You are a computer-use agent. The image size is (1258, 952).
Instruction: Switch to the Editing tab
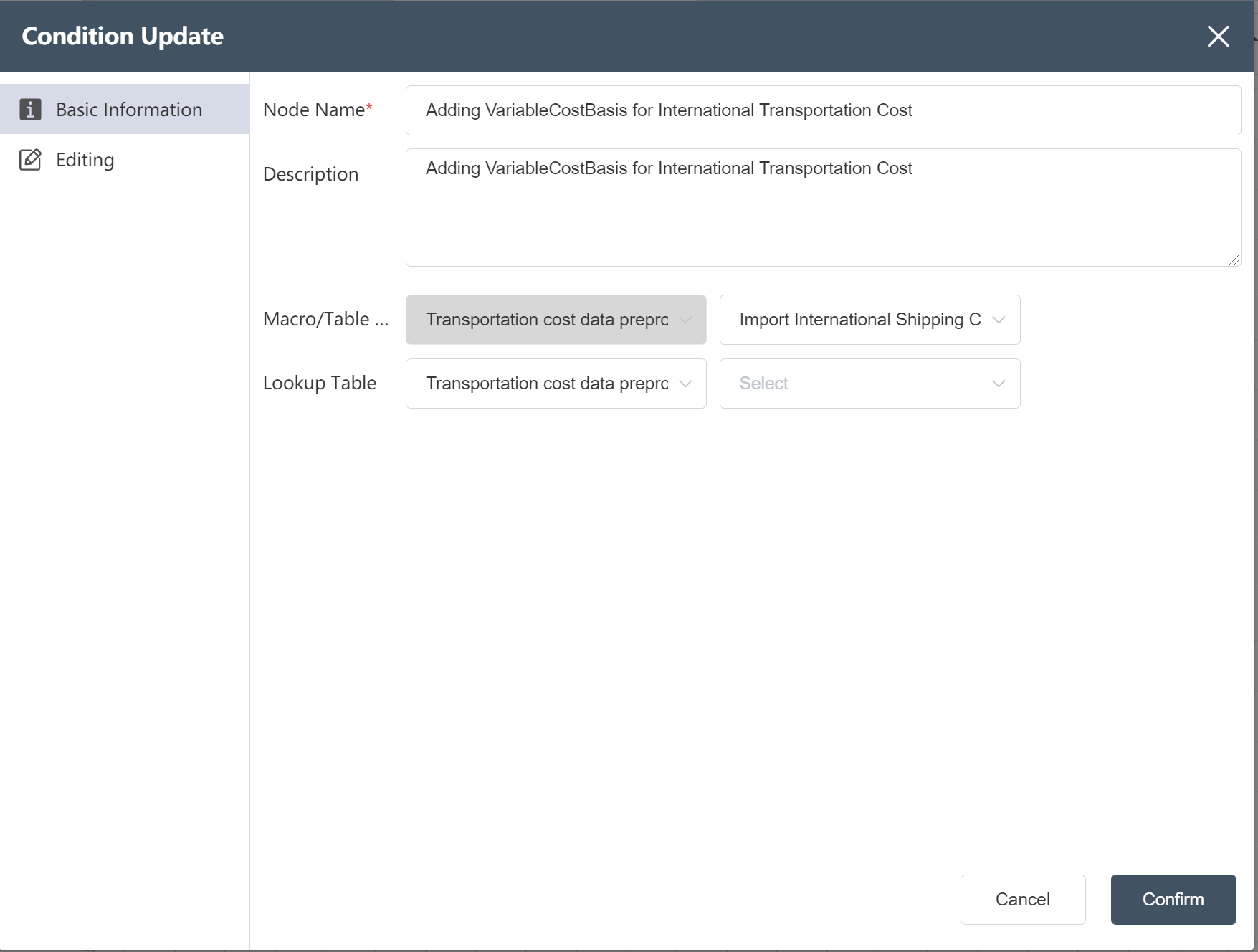point(124,159)
